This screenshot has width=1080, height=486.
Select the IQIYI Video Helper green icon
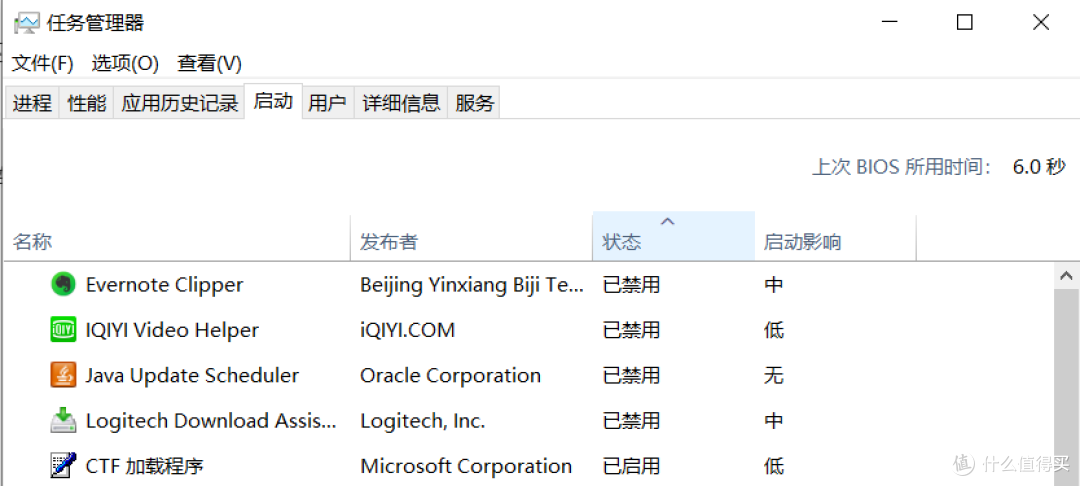tap(63, 330)
